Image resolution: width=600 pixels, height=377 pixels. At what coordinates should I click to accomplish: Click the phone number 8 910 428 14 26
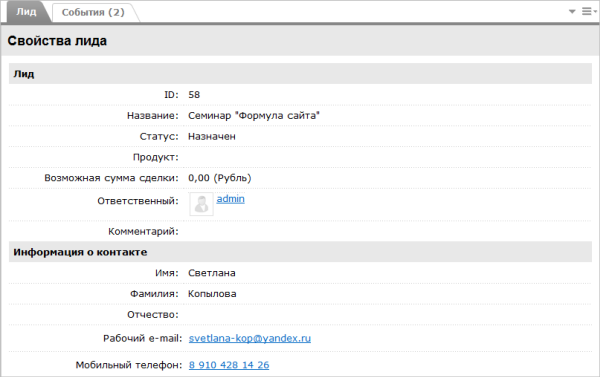229,365
